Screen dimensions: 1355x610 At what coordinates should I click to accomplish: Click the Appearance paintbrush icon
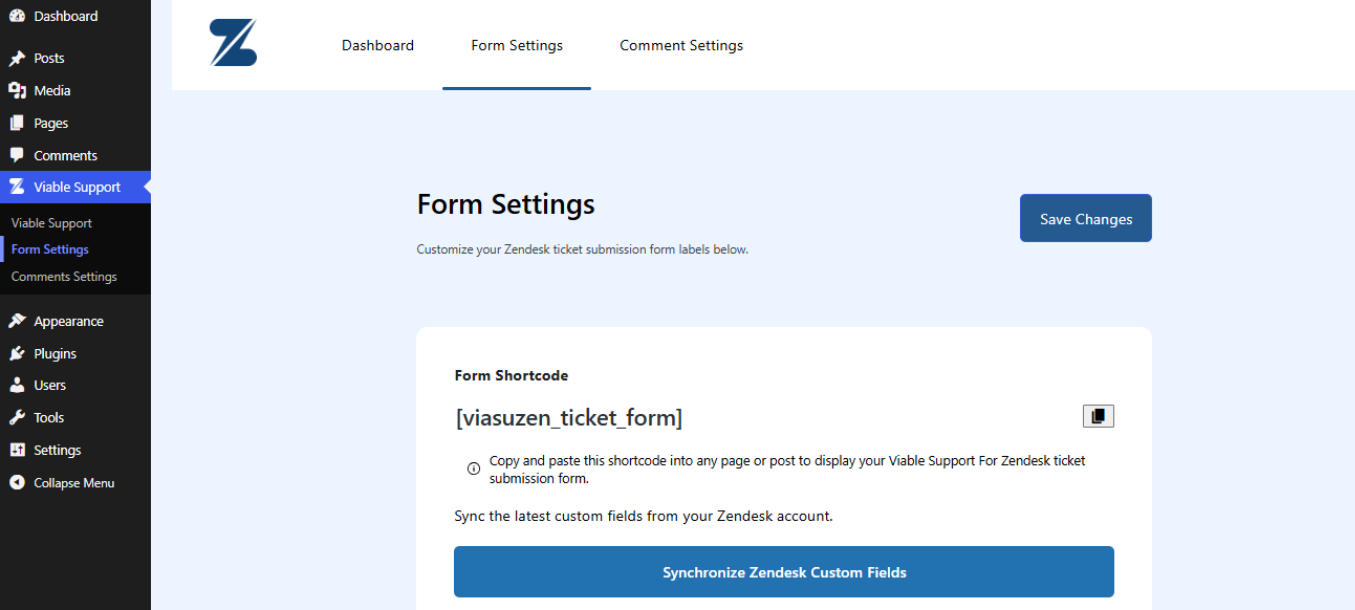coord(17,321)
